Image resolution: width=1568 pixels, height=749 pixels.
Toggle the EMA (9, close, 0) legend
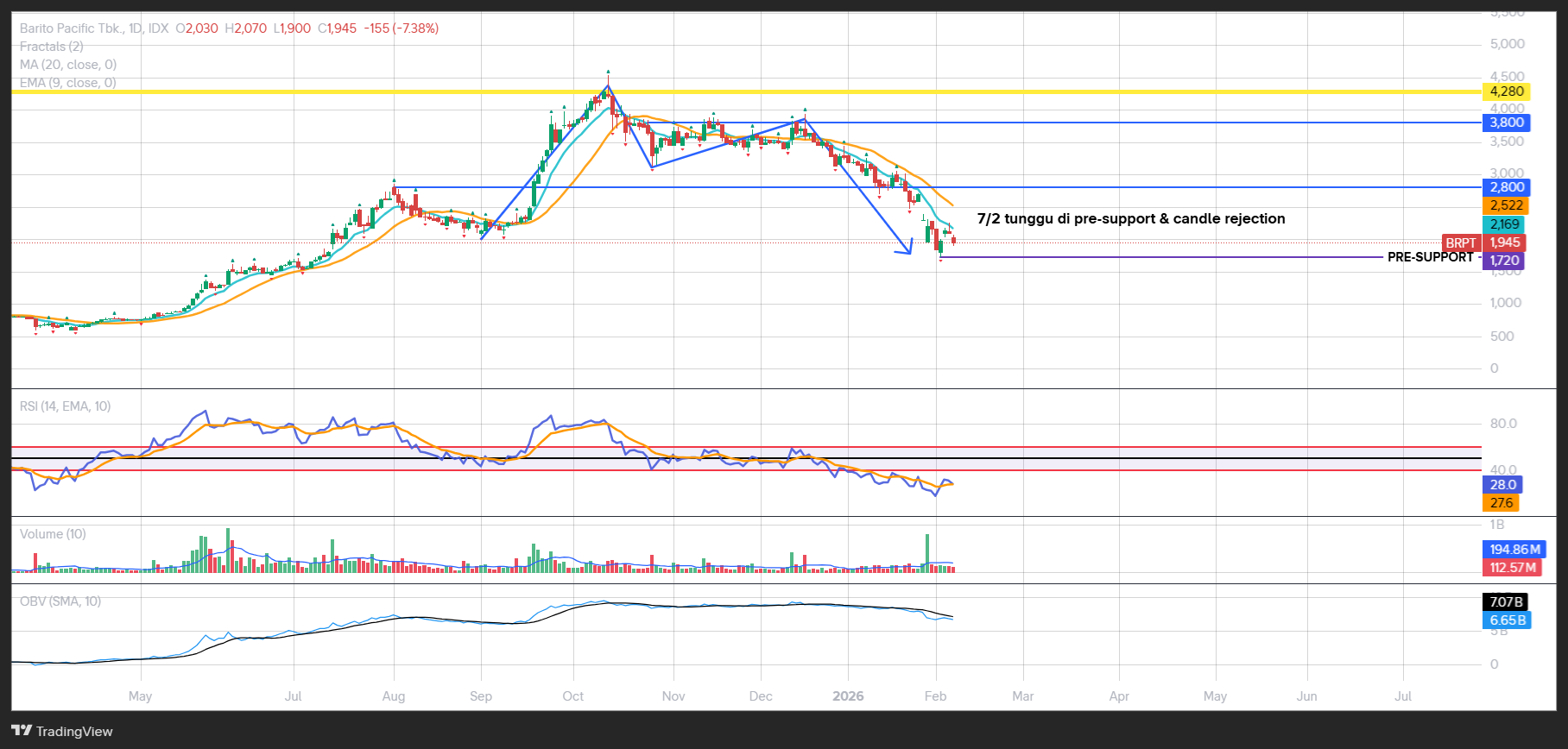coord(68,83)
